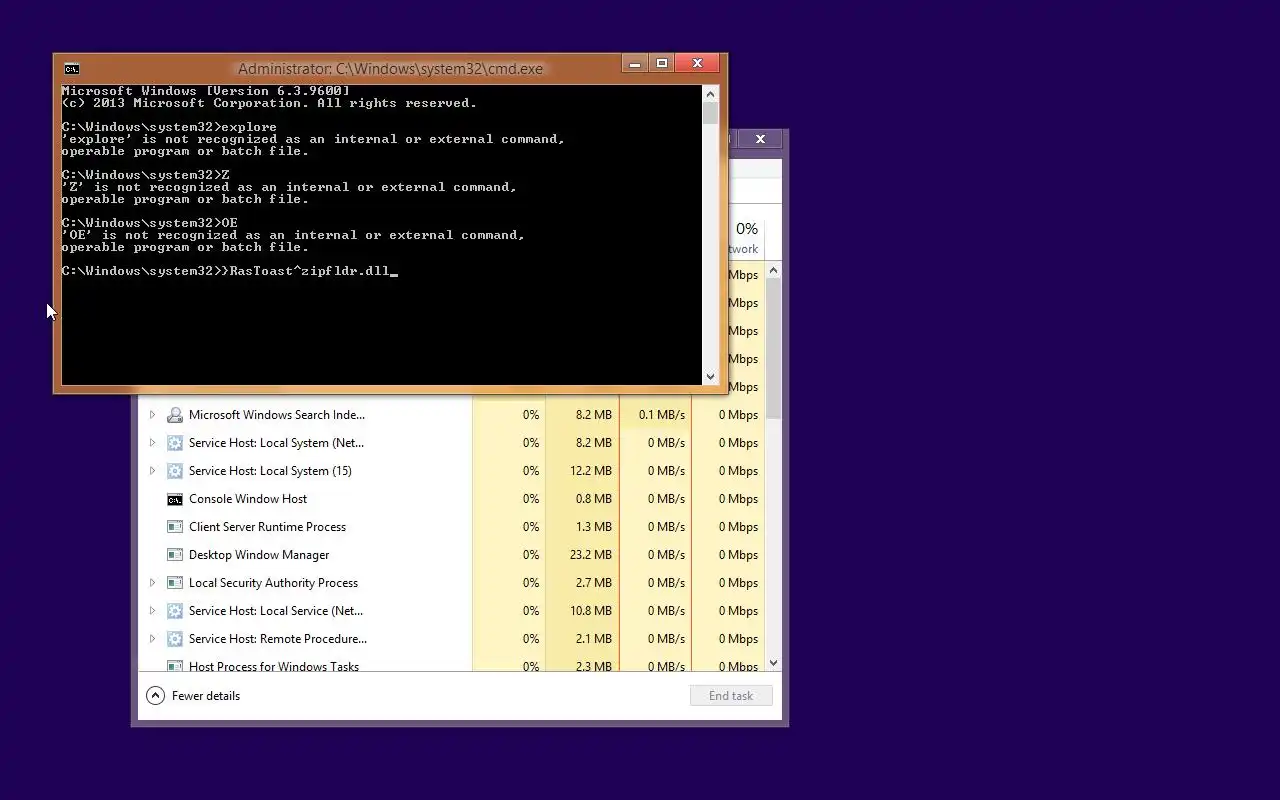Screen dimensions: 1280x800
Task: Click Task Manager's scroll down arrow
Action: (x=774, y=663)
